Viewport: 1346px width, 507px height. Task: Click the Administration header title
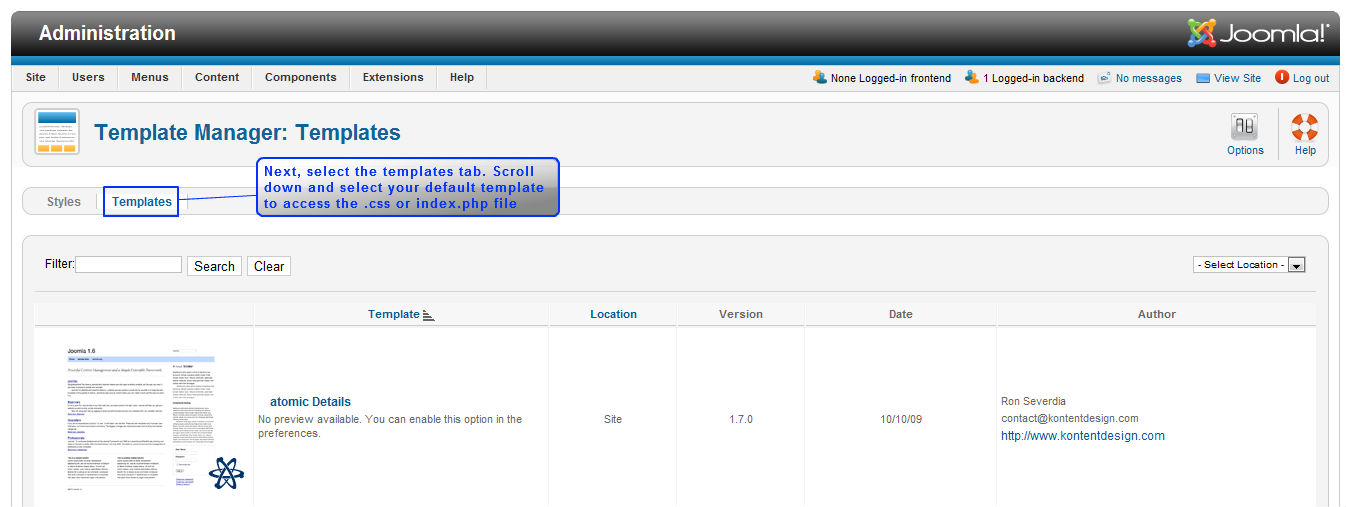point(107,33)
